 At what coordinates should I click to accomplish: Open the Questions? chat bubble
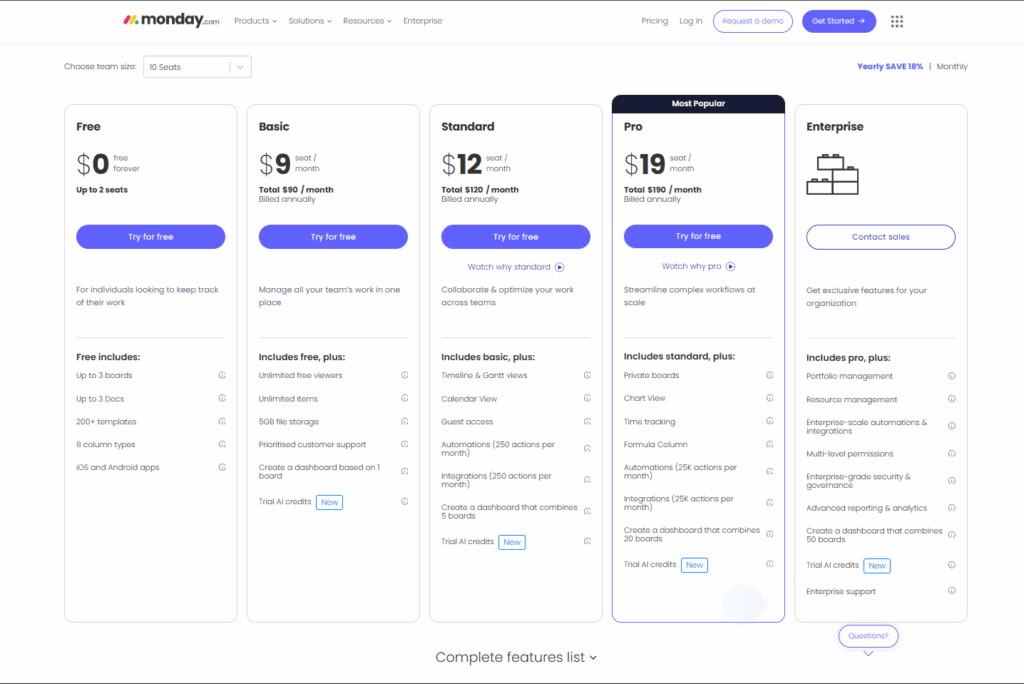pos(868,636)
